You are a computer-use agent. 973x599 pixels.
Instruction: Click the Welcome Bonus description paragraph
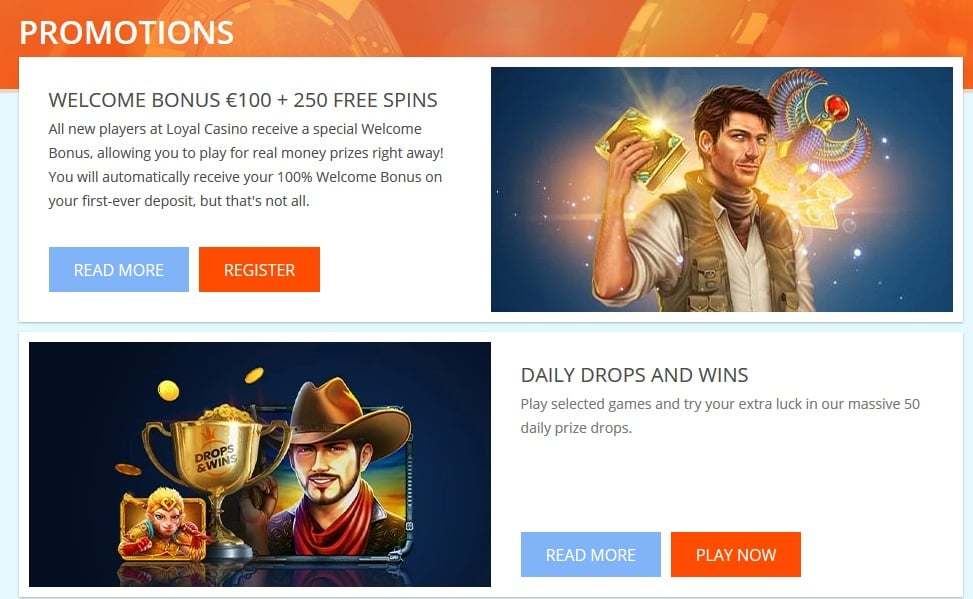pos(246,165)
